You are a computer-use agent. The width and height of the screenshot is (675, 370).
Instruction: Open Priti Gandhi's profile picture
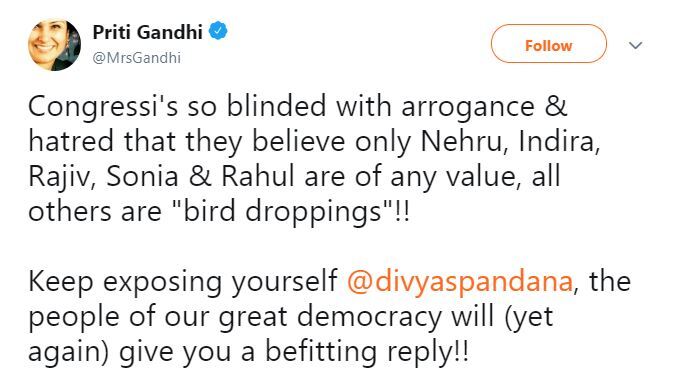tap(54, 45)
